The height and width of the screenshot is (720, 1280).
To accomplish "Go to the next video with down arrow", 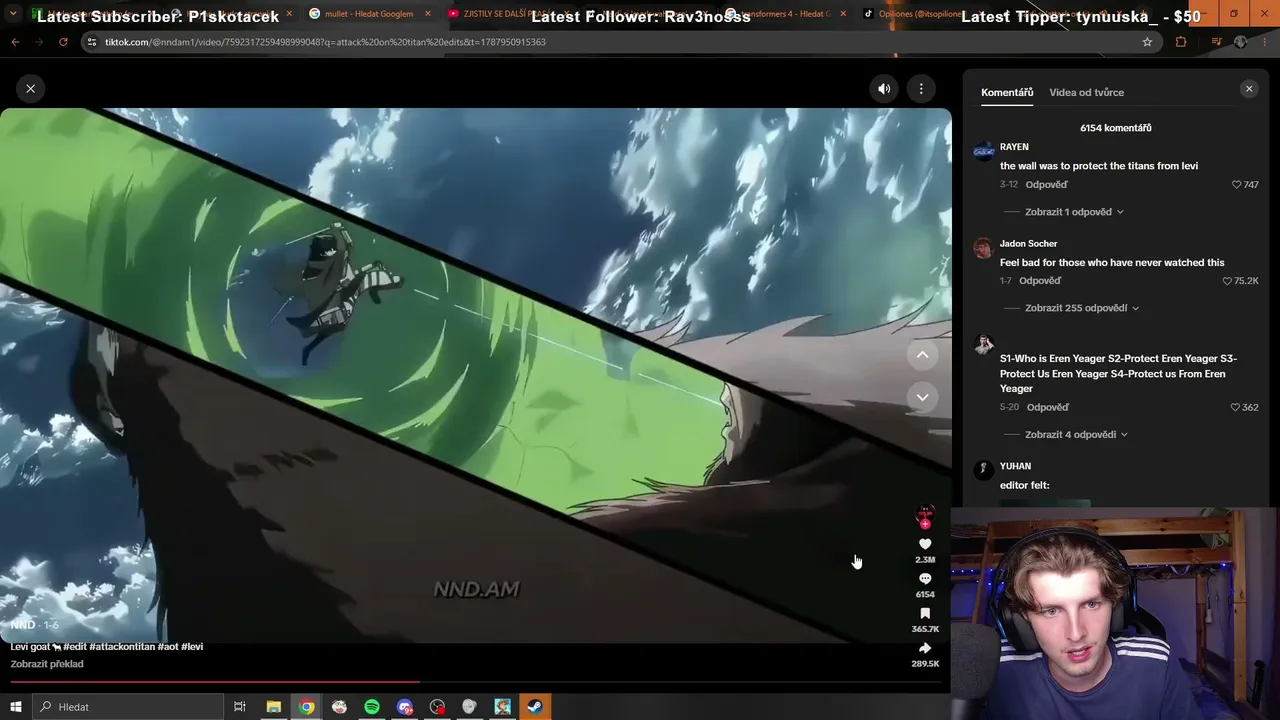I will tap(922, 397).
